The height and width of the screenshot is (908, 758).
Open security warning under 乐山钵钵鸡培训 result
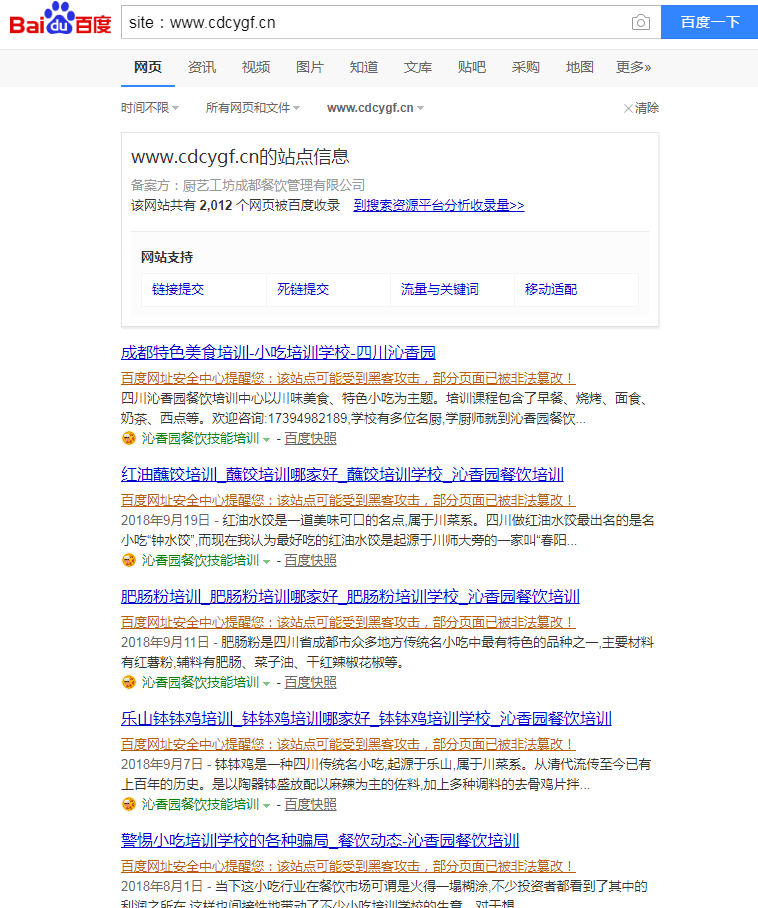(348, 744)
